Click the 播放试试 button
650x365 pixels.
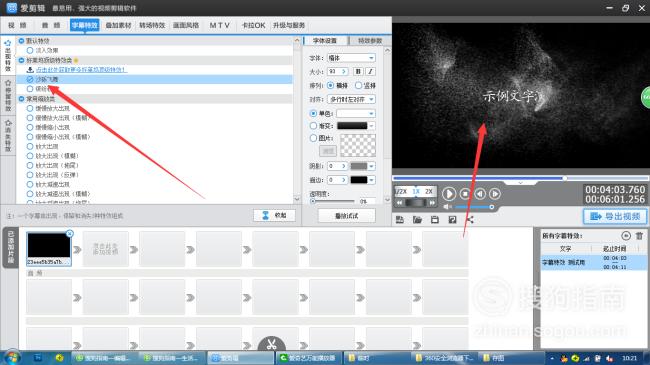pyautogui.click(x=347, y=216)
